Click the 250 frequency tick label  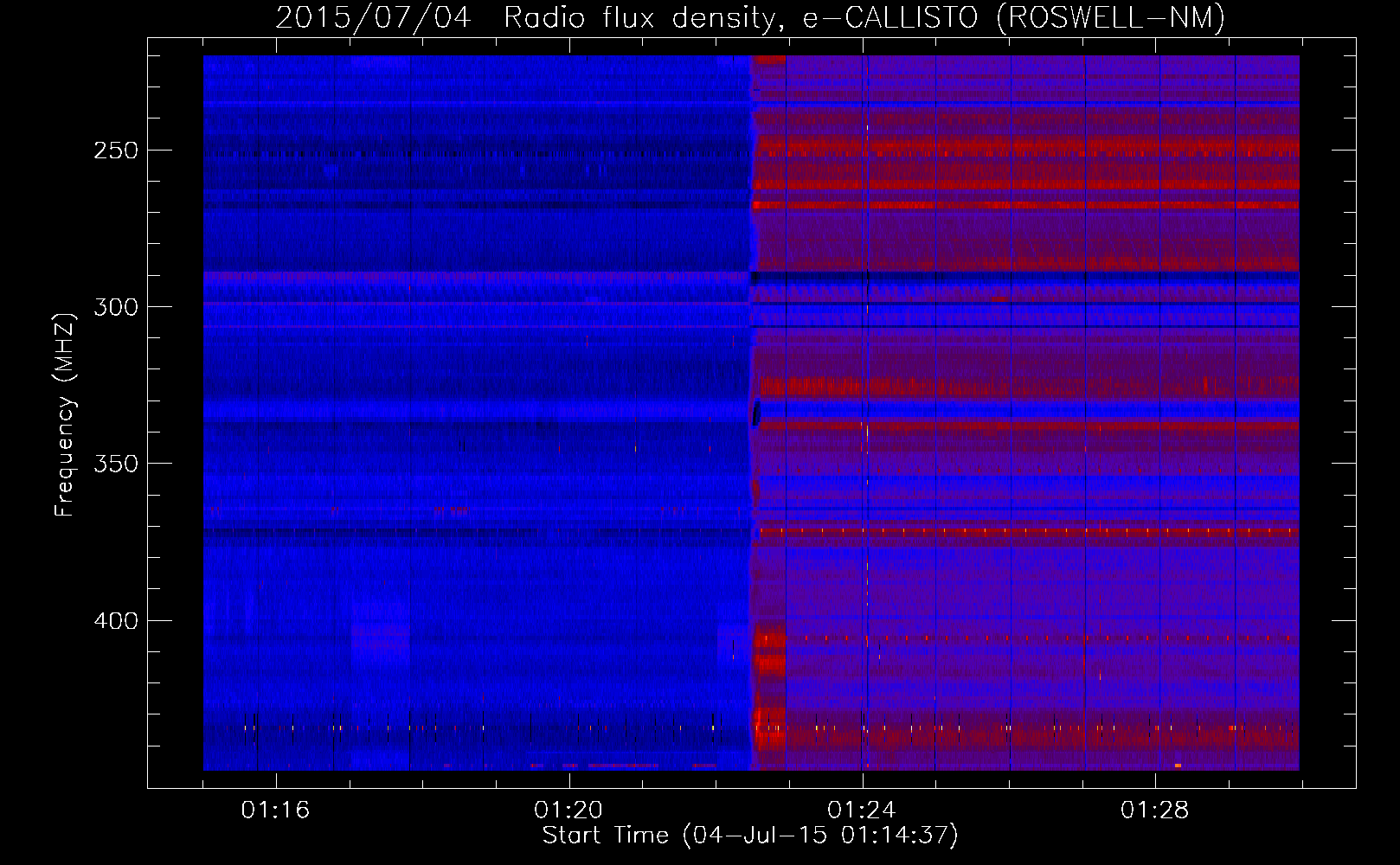coord(116,151)
